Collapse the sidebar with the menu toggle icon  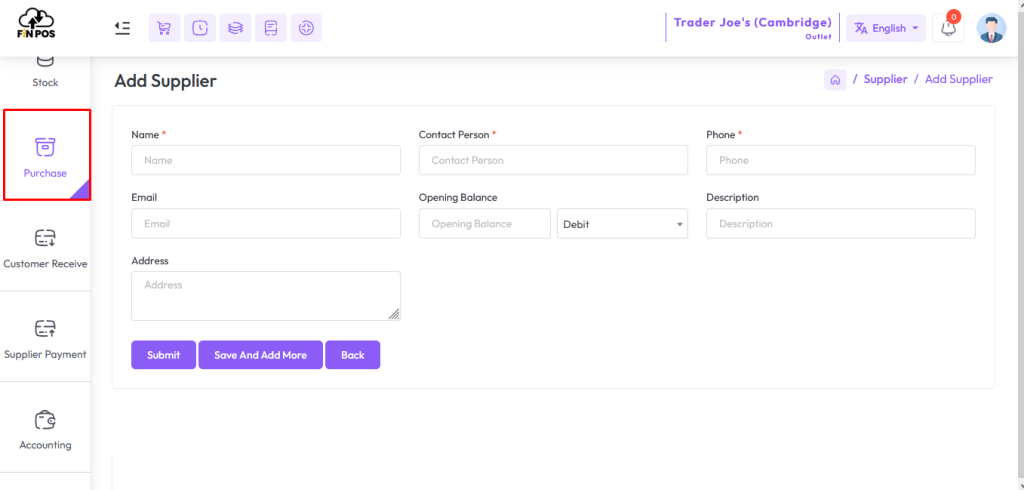[x=122, y=28]
